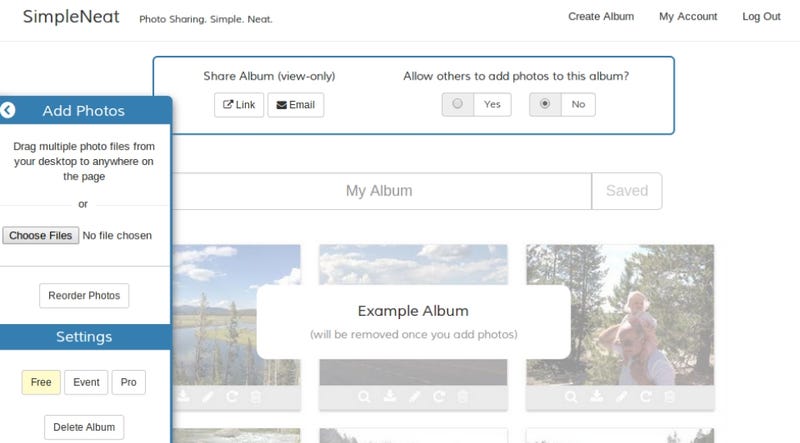Delete the middle photo using the trash icon
This screenshot has height=443, width=800.
click(462, 396)
